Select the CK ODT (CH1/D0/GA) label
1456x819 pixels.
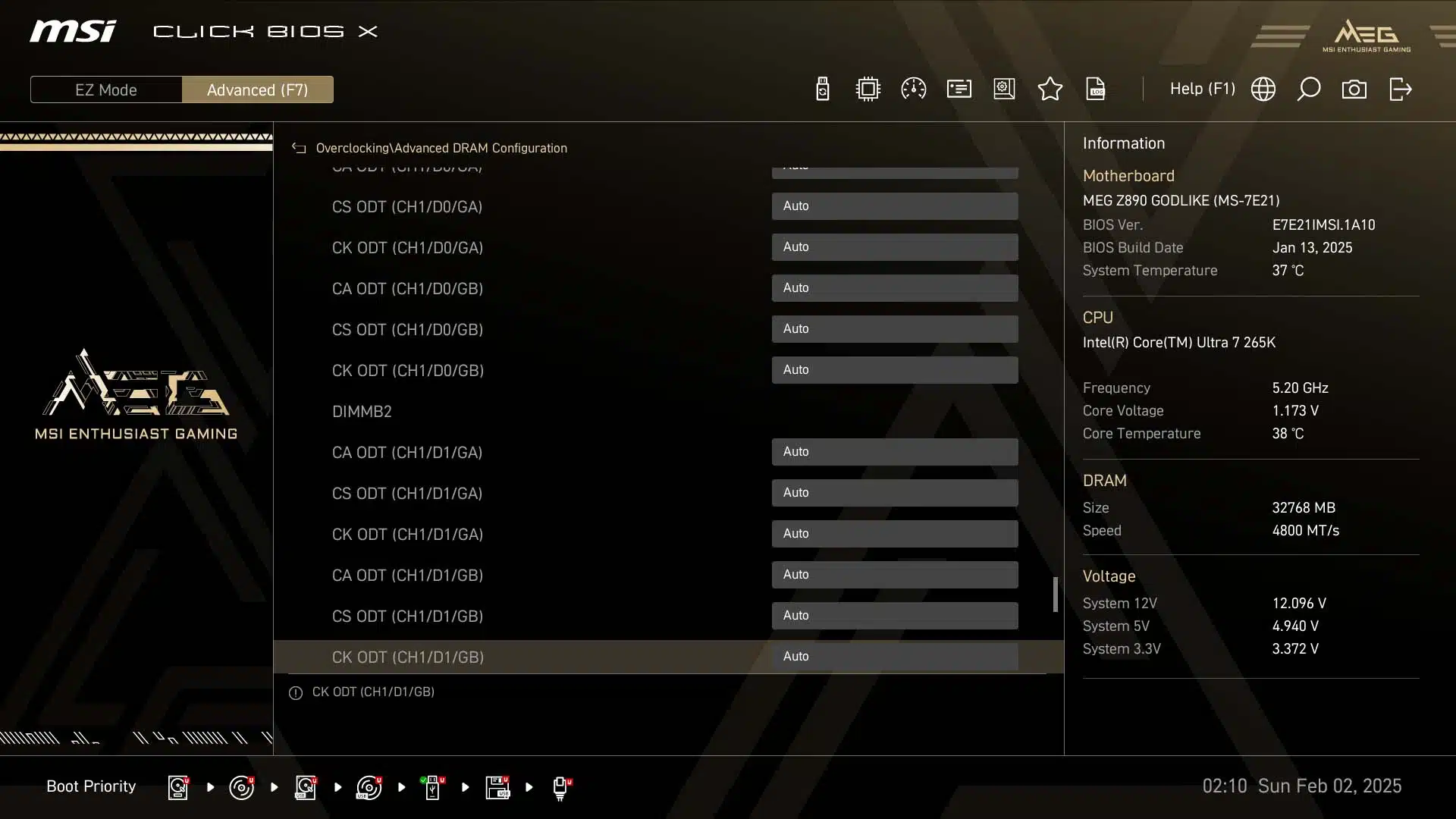click(x=407, y=248)
